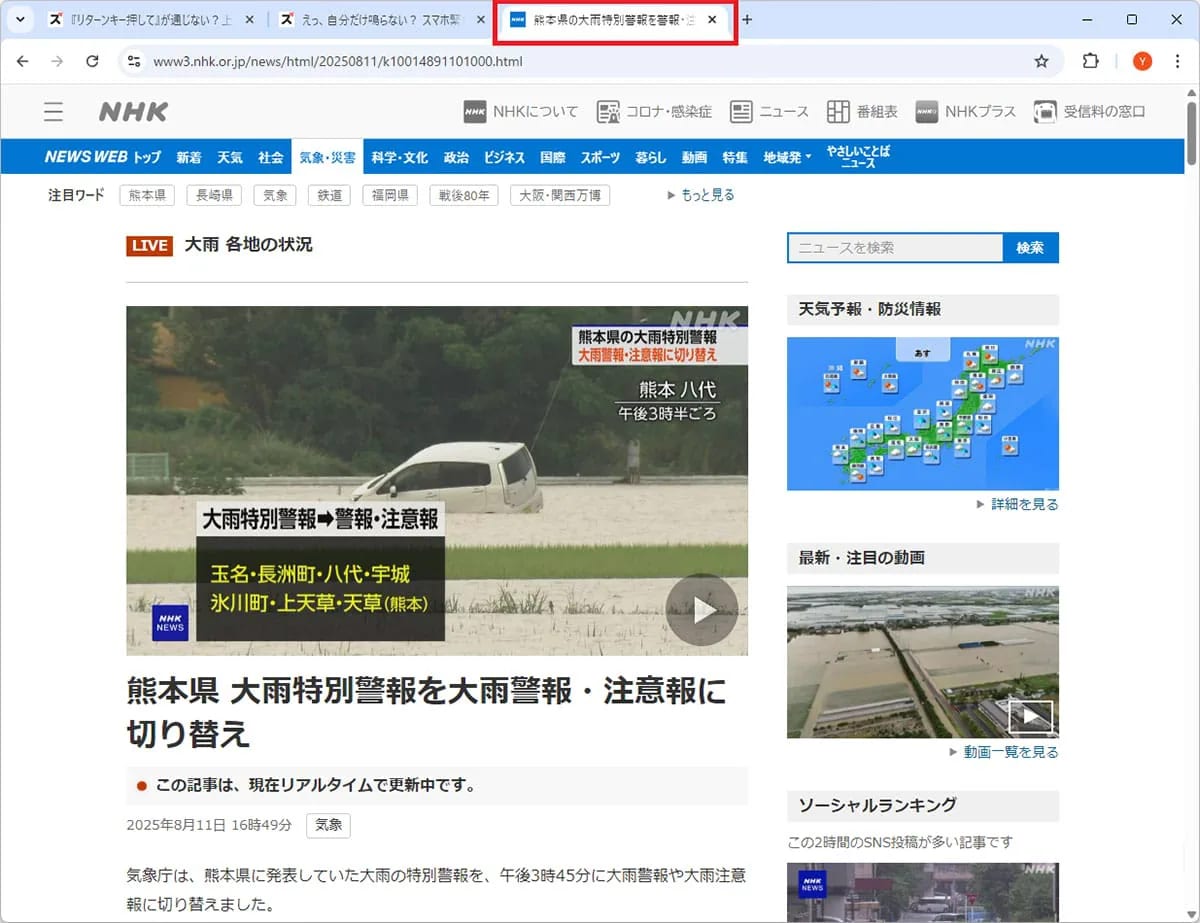The width and height of the screenshot is (1200, 923).
Task: Bookmark this page with star icon
Action: 1041,62
